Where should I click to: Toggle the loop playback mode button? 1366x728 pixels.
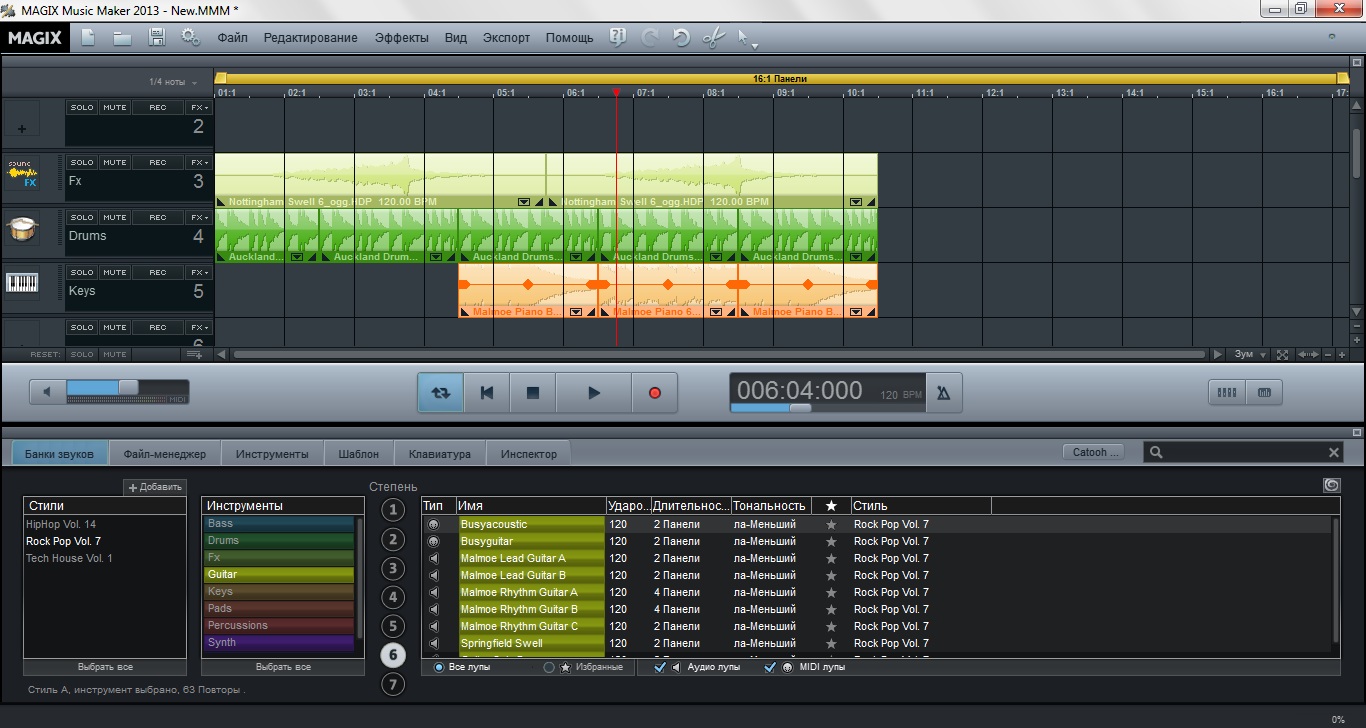point(441,393)
